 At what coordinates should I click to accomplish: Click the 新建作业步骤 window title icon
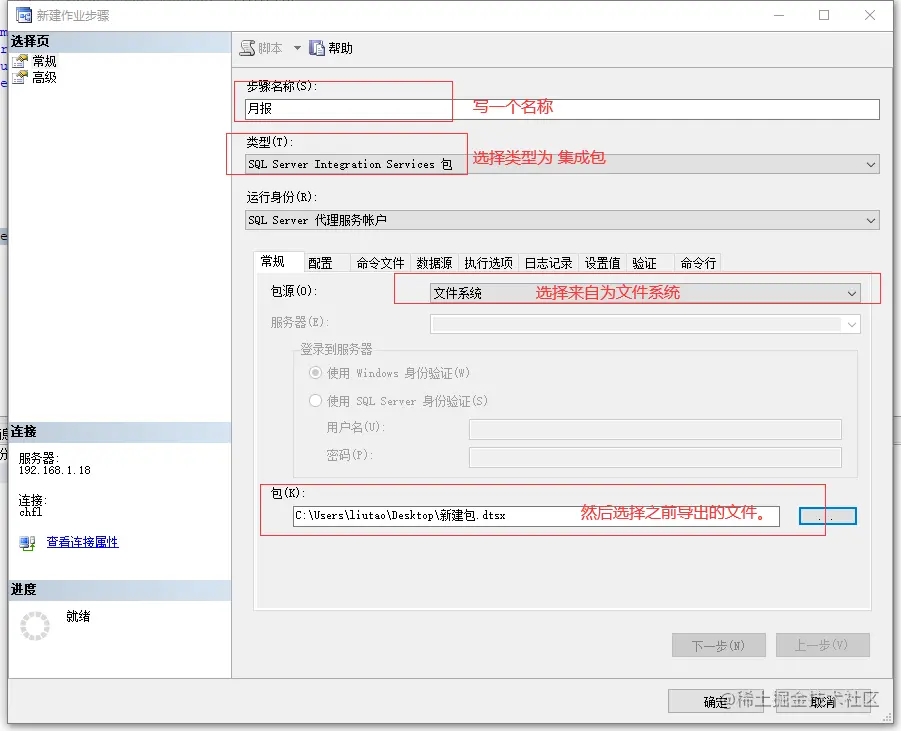(x=24, y=16)
